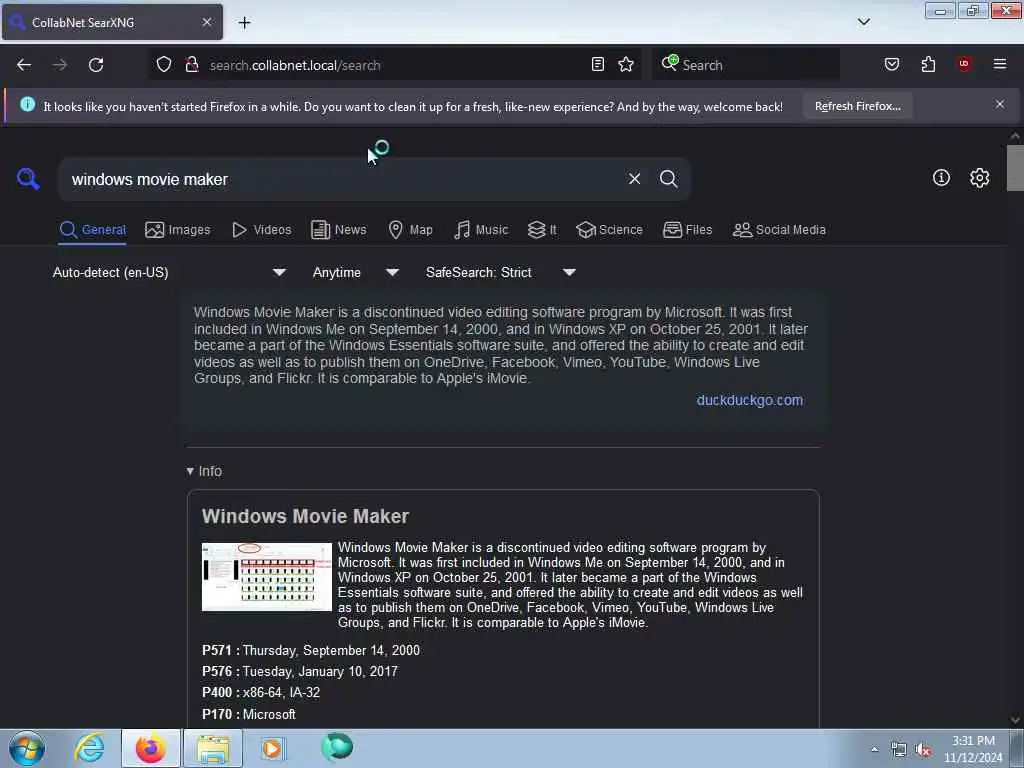Open the Firefox hamburger menu
1024x768 pixels.
pyautogui.click(x=1000, y=64)
